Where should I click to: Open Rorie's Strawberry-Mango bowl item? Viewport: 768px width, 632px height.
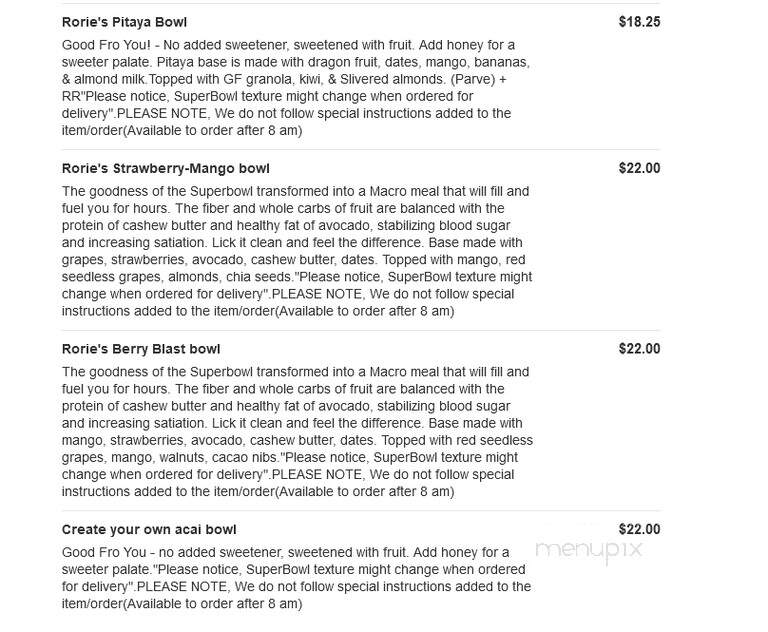tap(166, 169)
